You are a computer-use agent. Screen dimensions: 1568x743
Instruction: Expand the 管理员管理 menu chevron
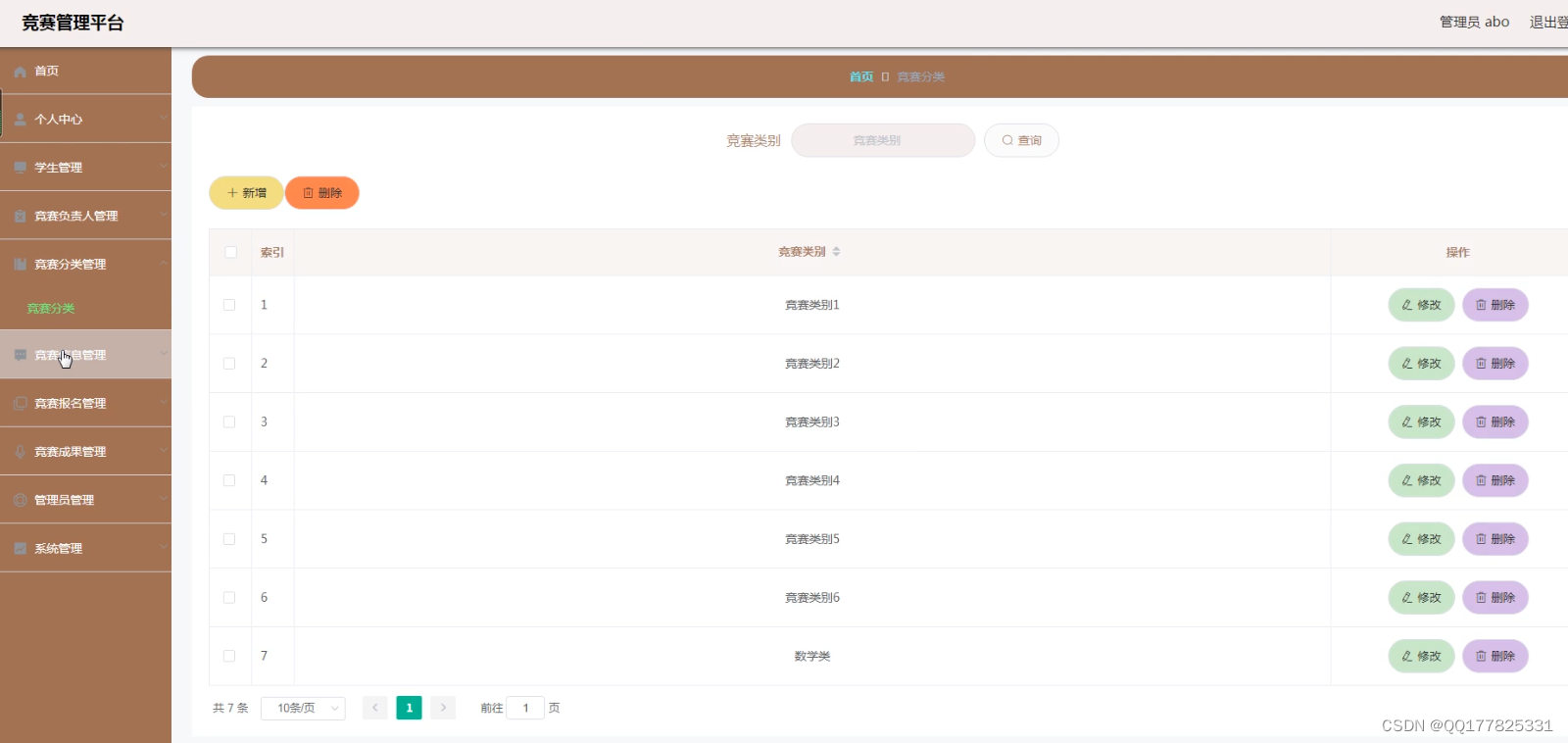click(164, 499)
